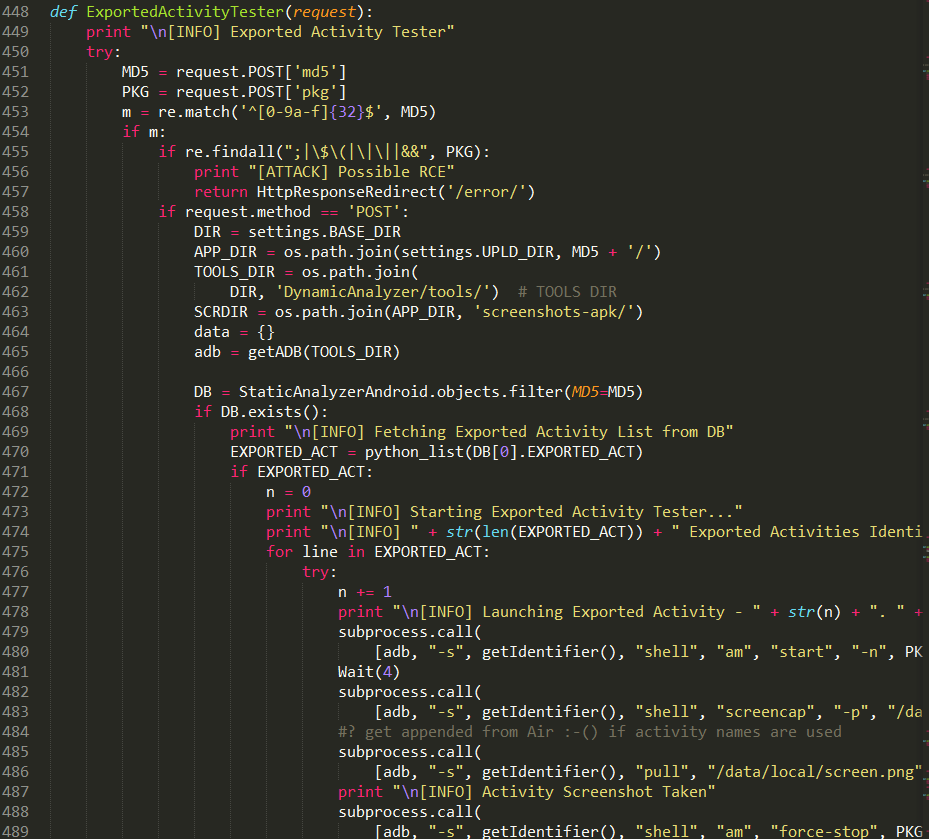This screenshot has width=929, height=839.
Task: Click the ExportedActivityTester function name
Action: tap(185, 12)
